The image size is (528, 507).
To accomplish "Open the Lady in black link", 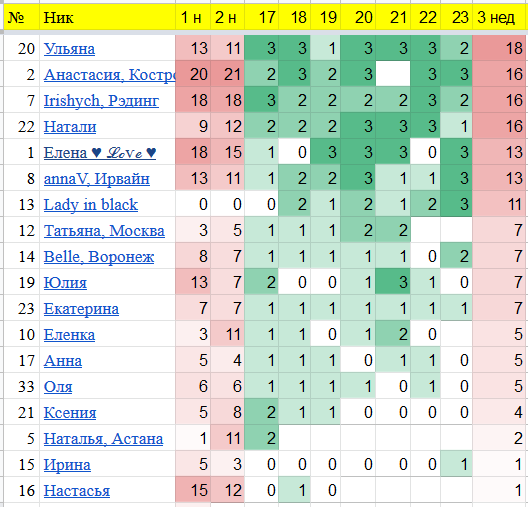I will click(x=91, y=205).
